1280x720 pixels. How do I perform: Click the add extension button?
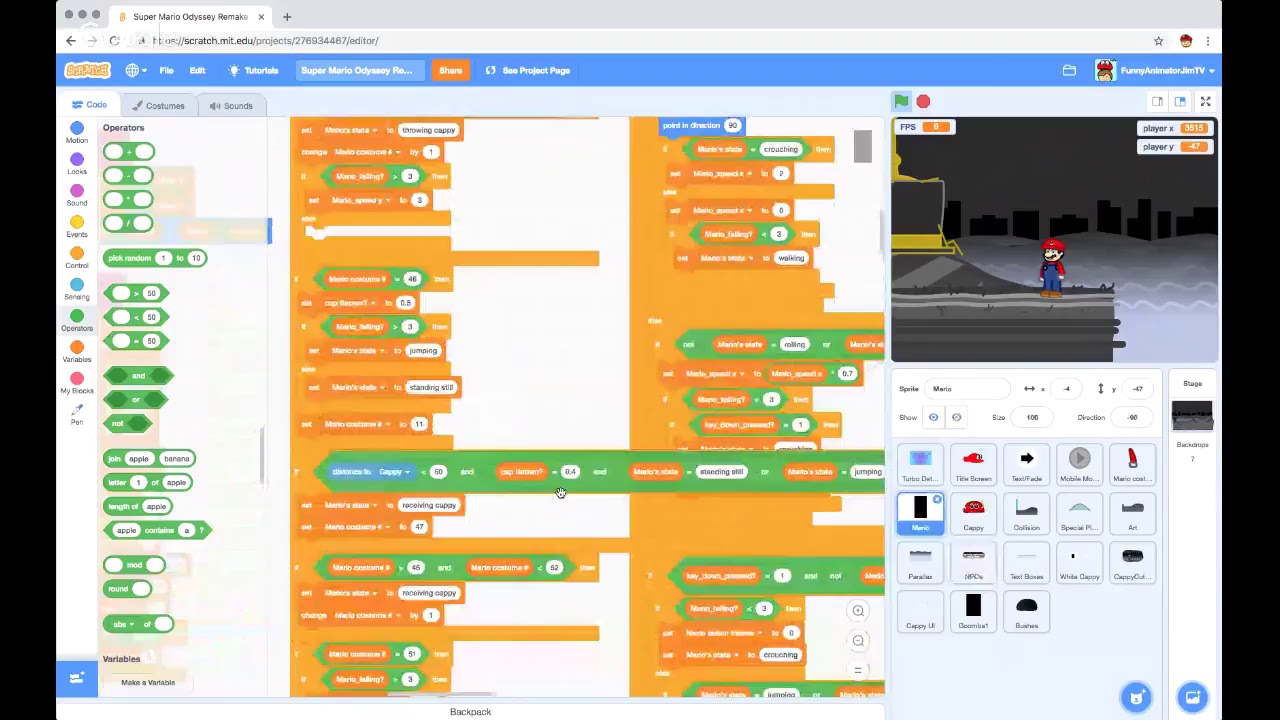coord(76,678)
